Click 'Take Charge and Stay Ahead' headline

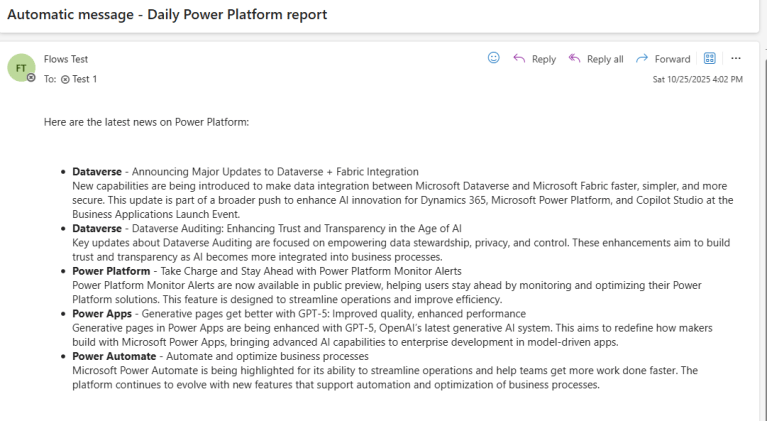311,271
